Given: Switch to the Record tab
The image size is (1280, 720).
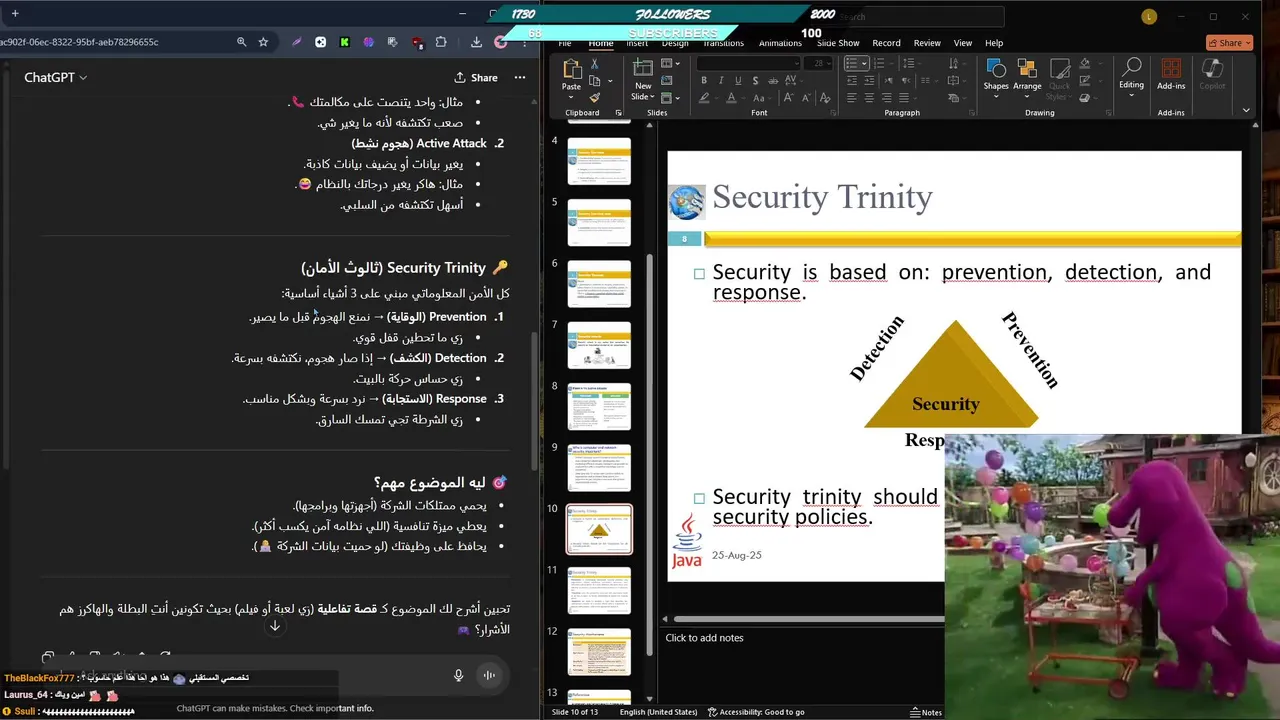Looking at the screenshot, I should click(x=886, y=43).
